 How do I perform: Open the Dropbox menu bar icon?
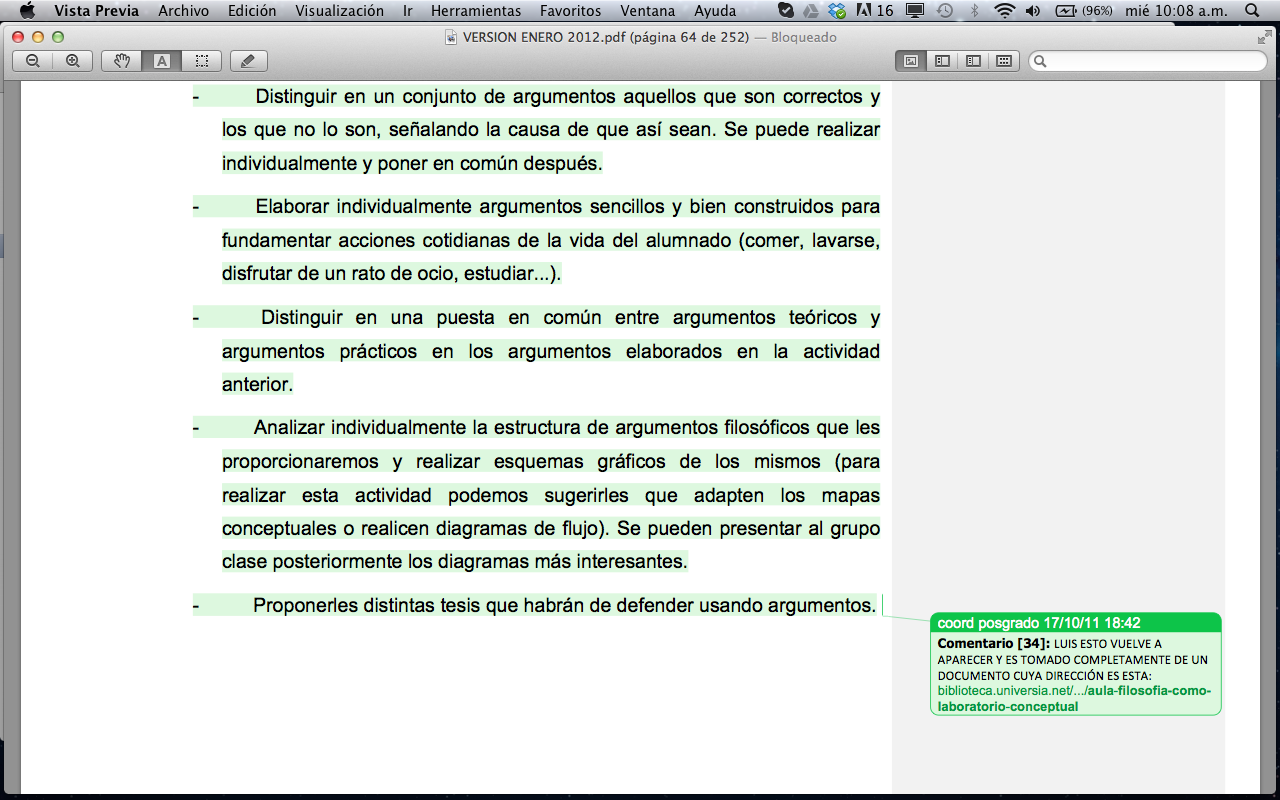point(836,11)
